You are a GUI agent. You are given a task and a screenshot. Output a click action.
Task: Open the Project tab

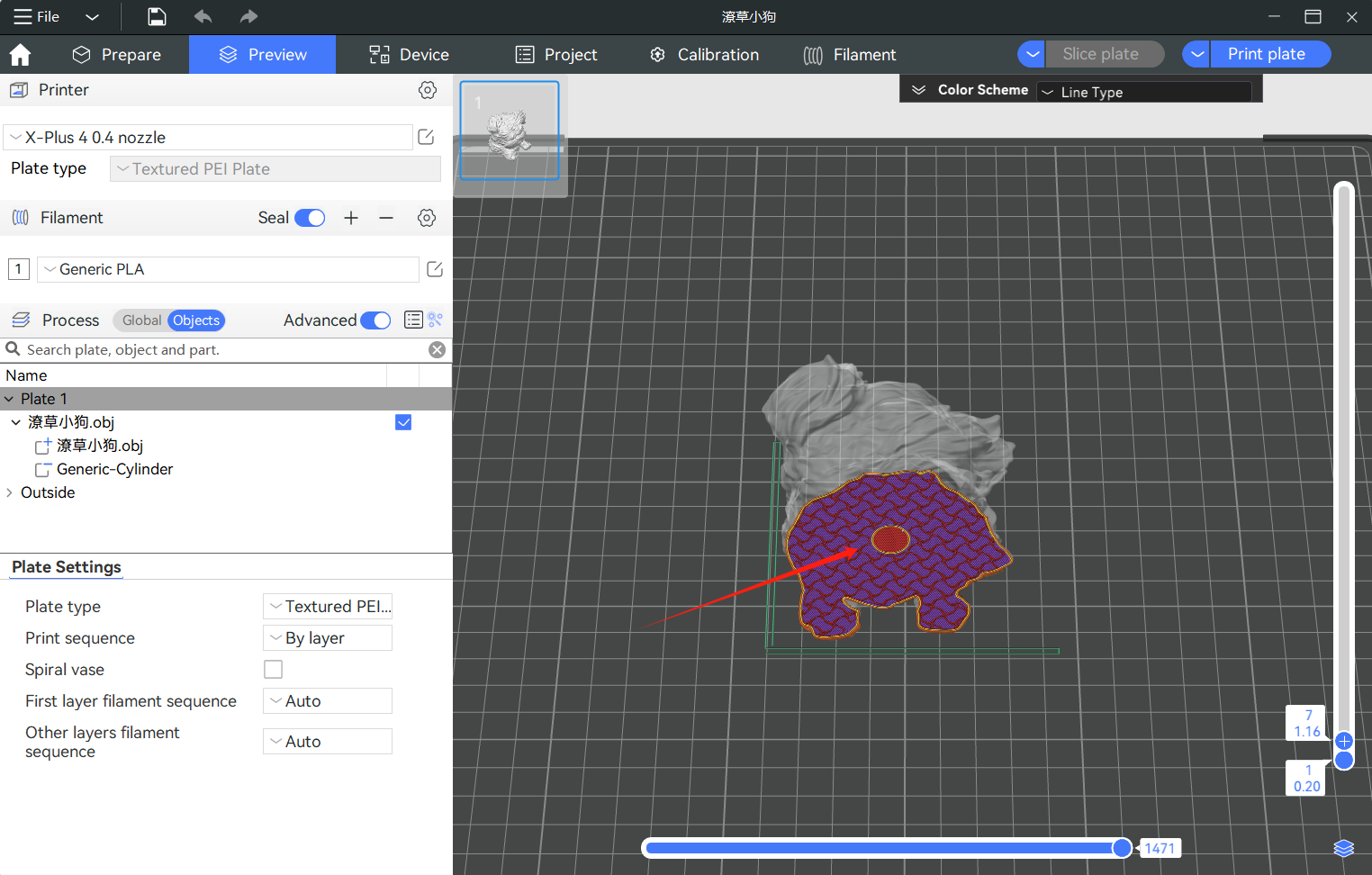click(556, 55)
